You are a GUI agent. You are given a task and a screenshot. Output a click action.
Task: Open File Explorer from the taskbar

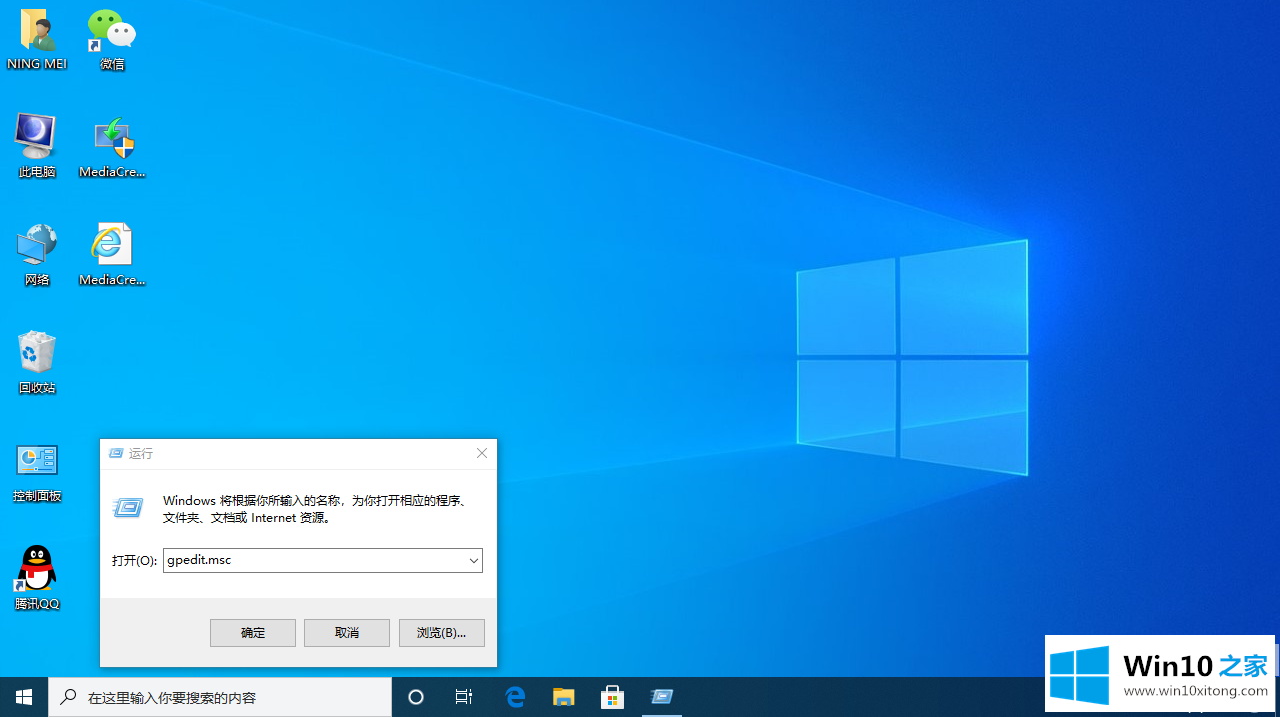[x=564, y=697]
